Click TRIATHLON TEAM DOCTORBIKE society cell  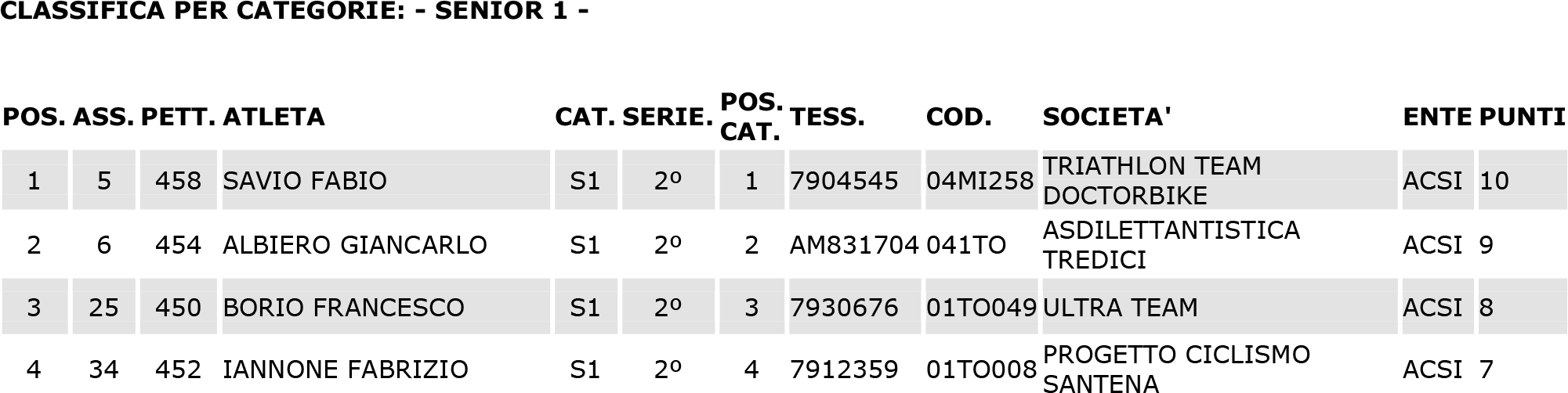coord(1219,181)
